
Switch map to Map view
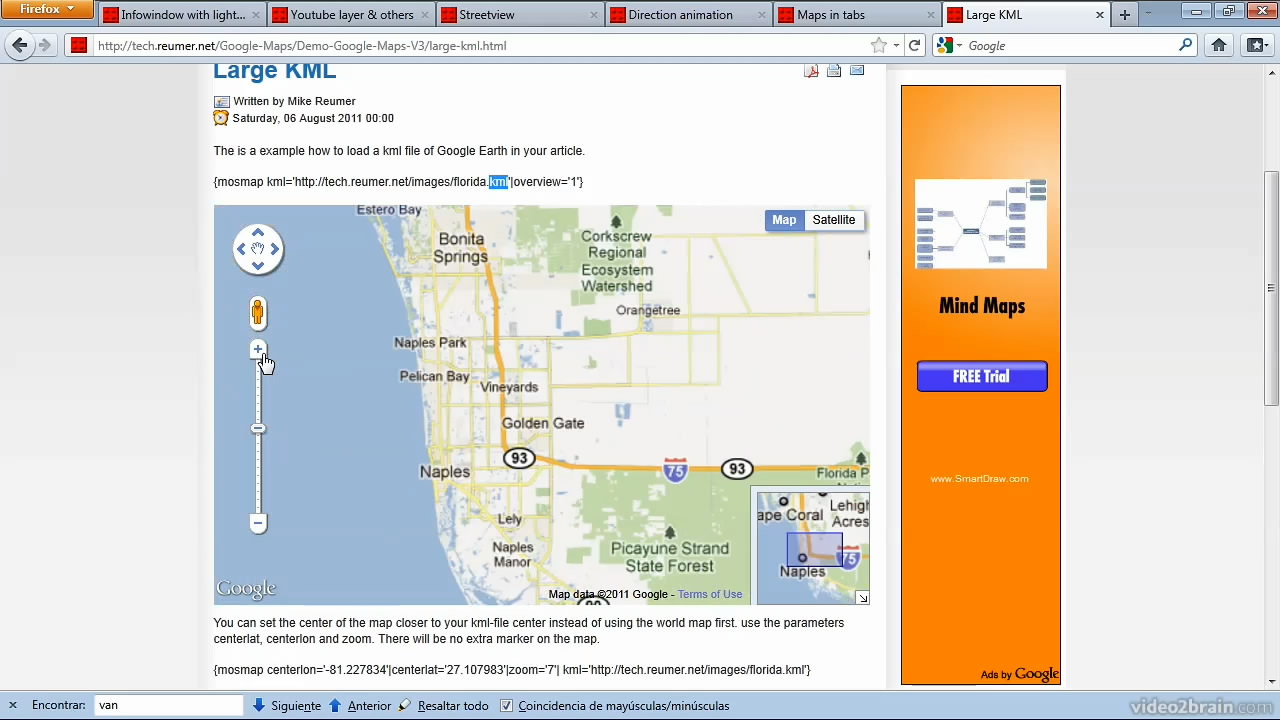784,220
